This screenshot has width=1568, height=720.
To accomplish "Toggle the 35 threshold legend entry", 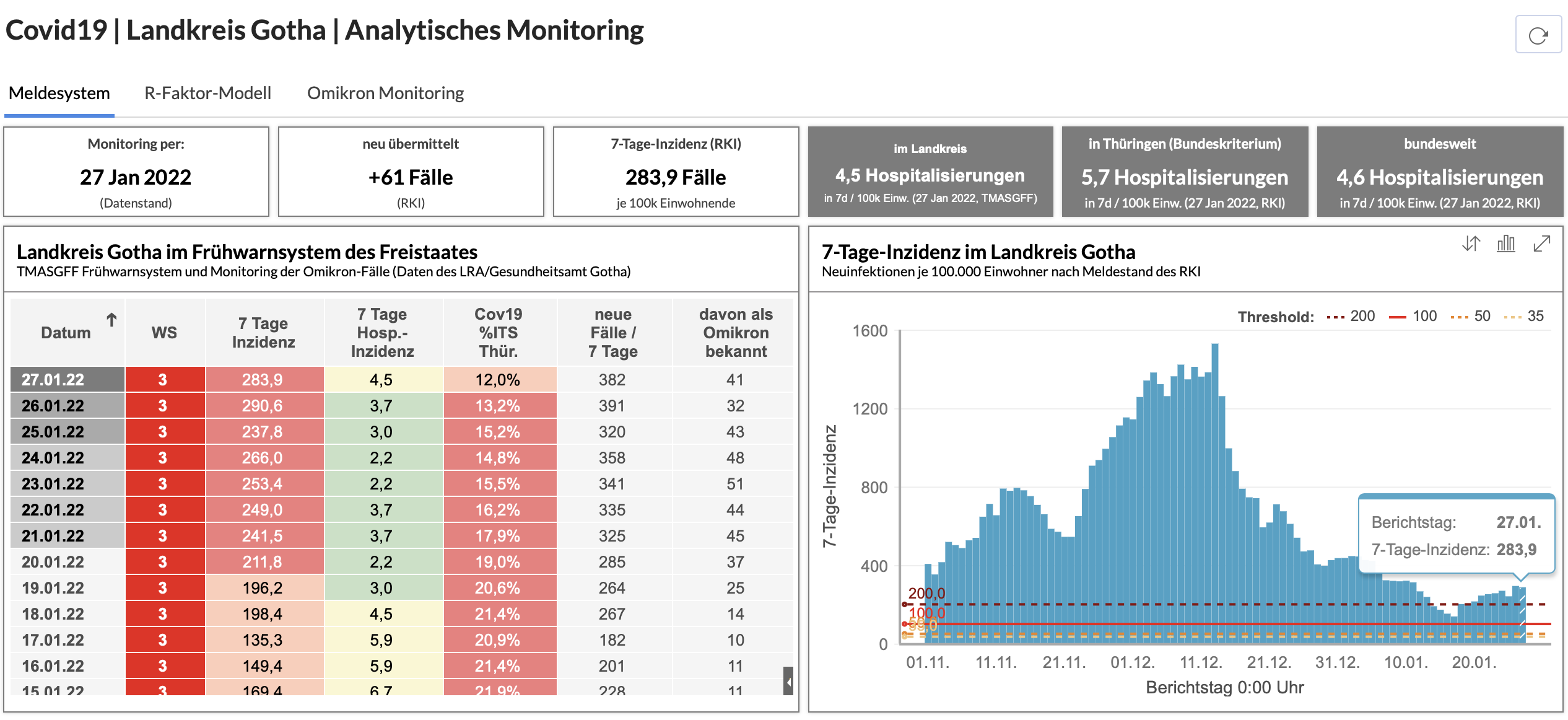I will click(1524, 316).
